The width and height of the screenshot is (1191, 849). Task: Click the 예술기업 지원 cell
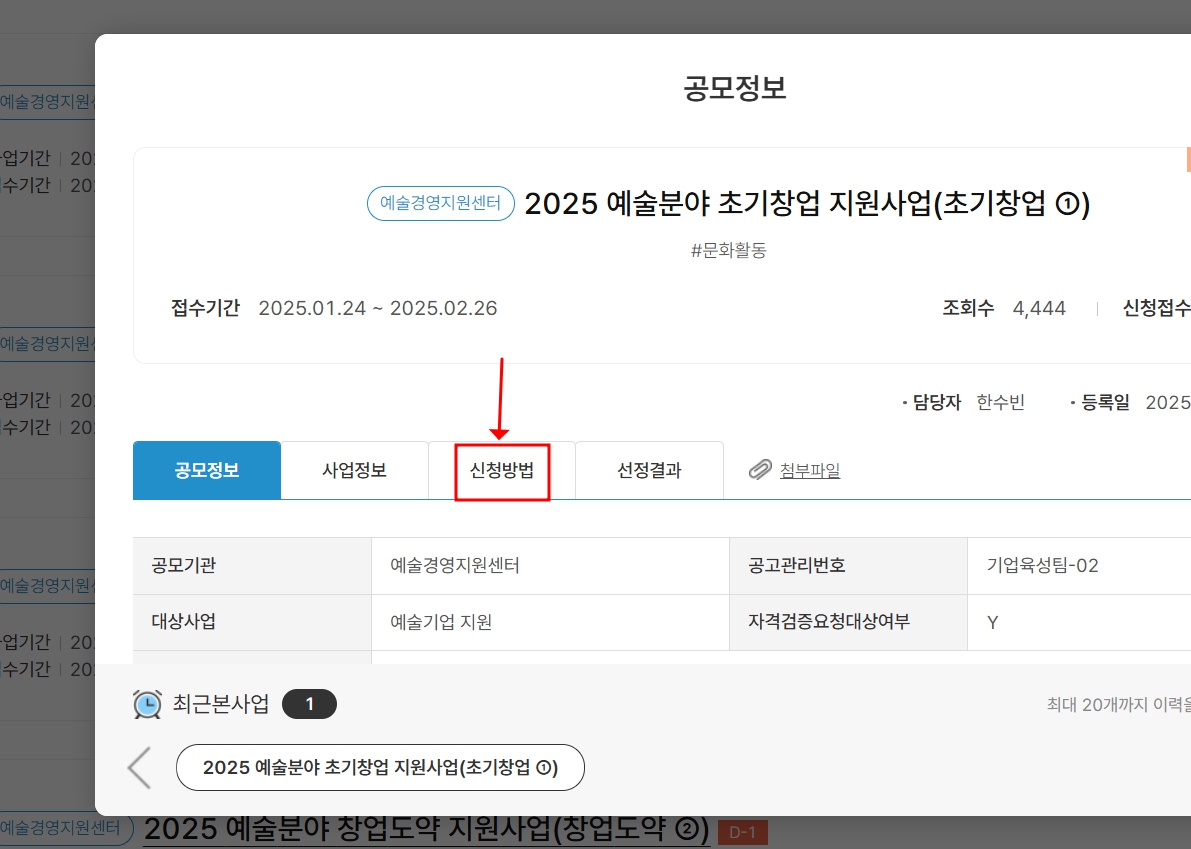pos(550,622)
